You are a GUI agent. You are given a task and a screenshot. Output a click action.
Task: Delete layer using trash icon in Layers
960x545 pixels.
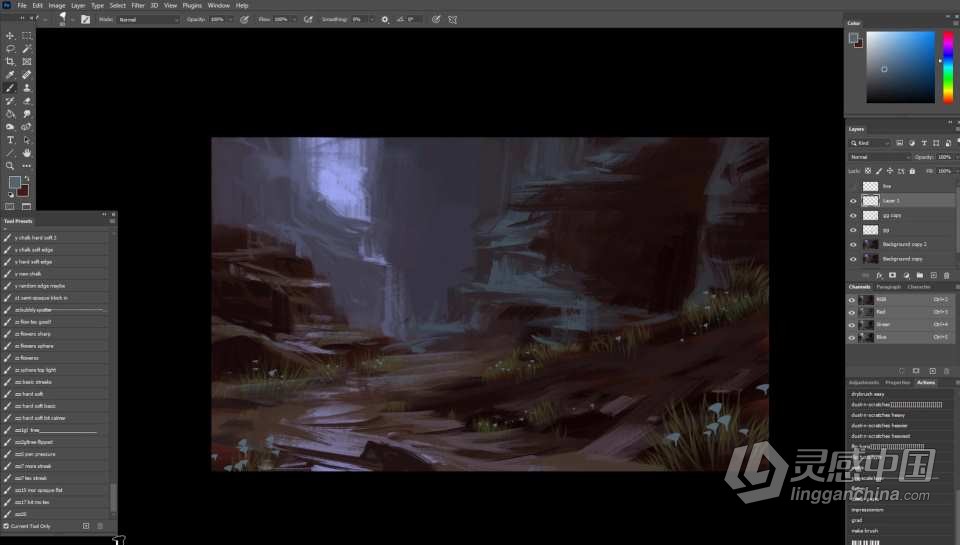[947, 276]
